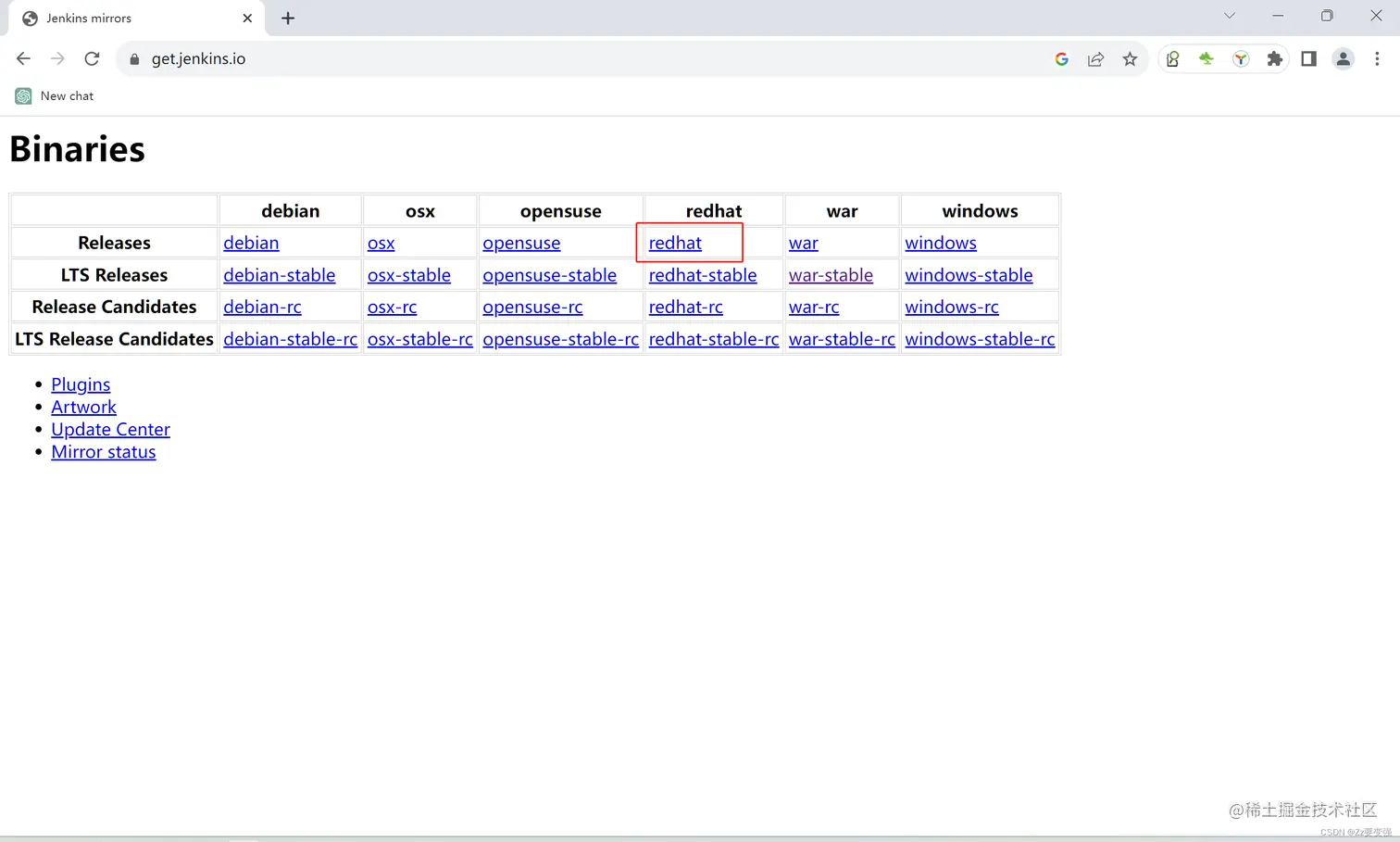Open the Mirror status link
This screenshot has height=842, width=1400.
[104, 452]
